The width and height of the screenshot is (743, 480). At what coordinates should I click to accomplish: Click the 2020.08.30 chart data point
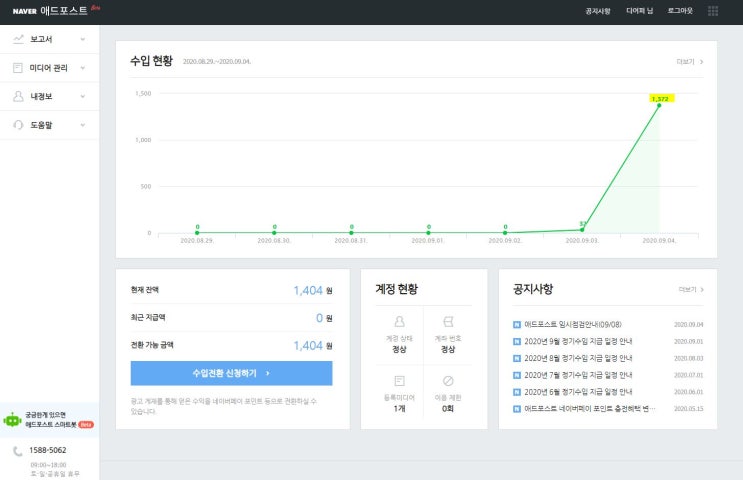(x=274, y=233)
